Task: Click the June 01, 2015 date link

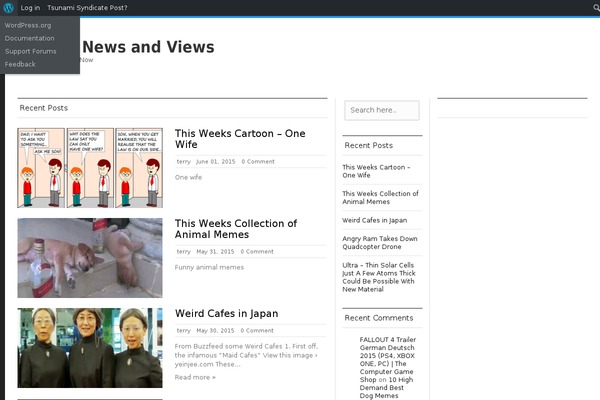Action: pos(216,162)
